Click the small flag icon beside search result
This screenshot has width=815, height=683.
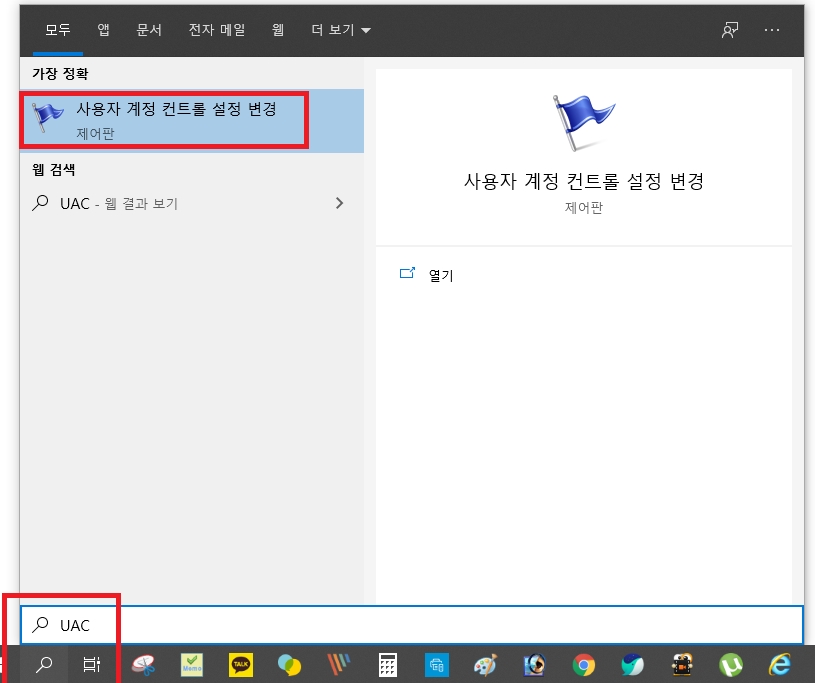(x=47, y=117)
